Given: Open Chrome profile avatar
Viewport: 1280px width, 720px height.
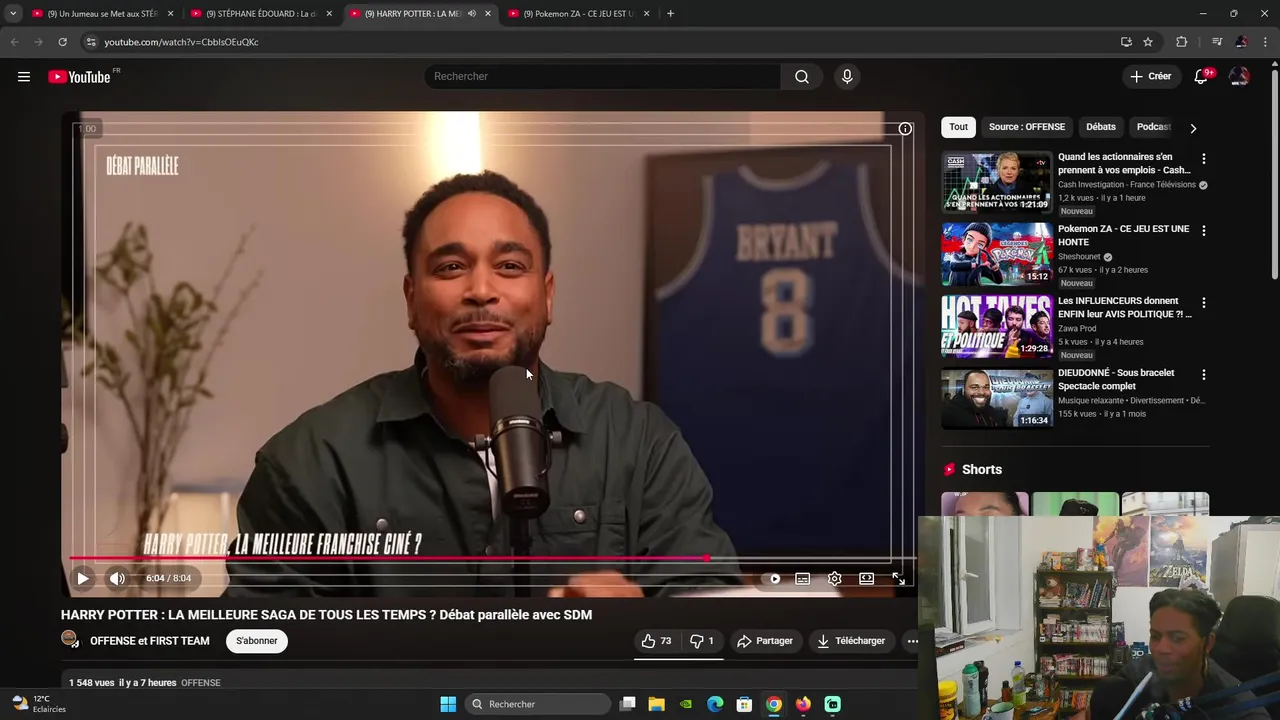Looking at the screenshot, I should coord(1241,42).
